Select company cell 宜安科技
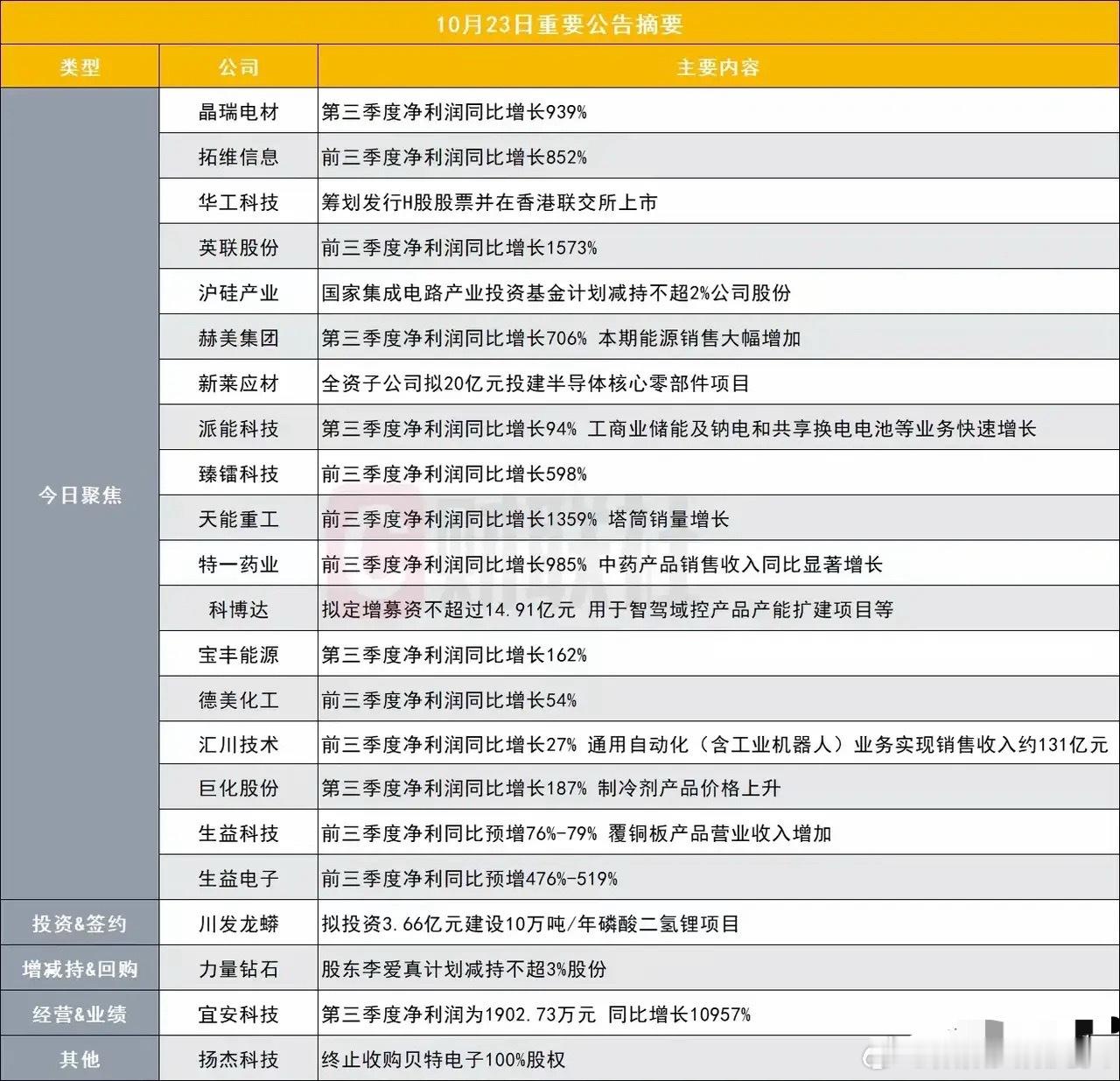The height and width of the screenshot is (1081, 1120). 238,1014
